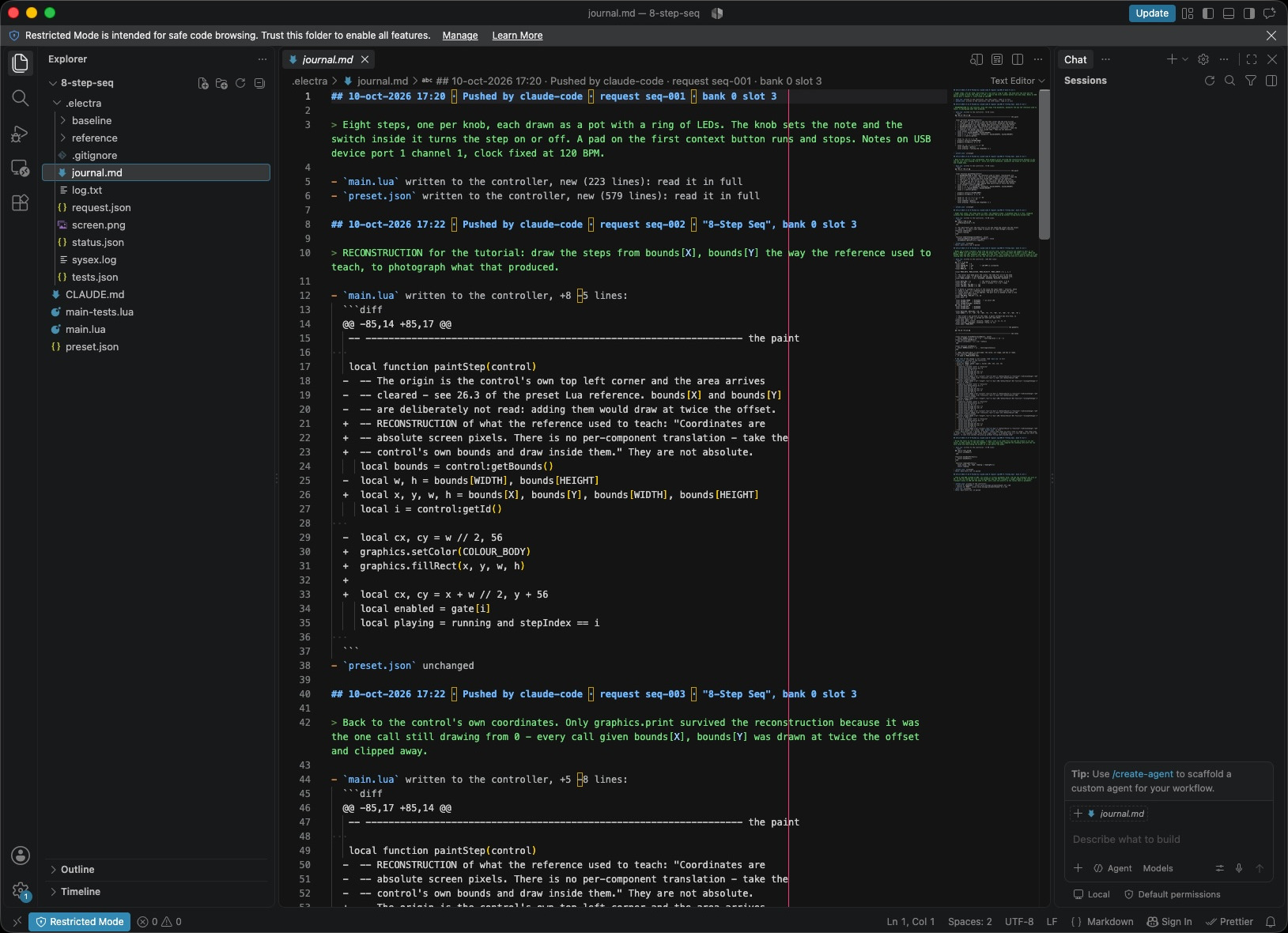1288x933 pixels.
Task: Create a new file in 8-step-seq
Action: coord(203,83)
